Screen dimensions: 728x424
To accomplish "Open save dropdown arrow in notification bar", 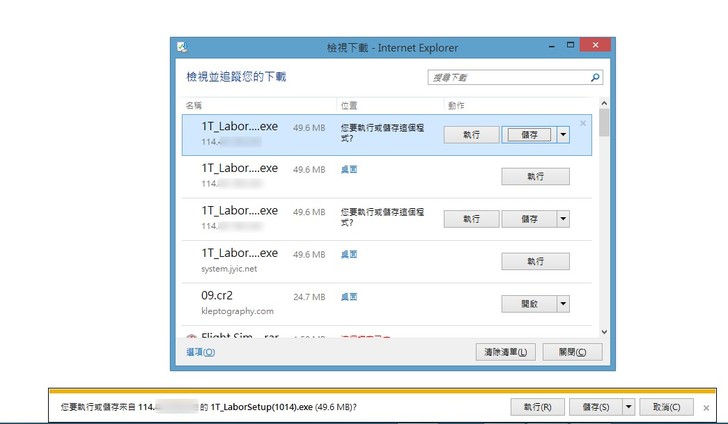I will coord(629,407).
